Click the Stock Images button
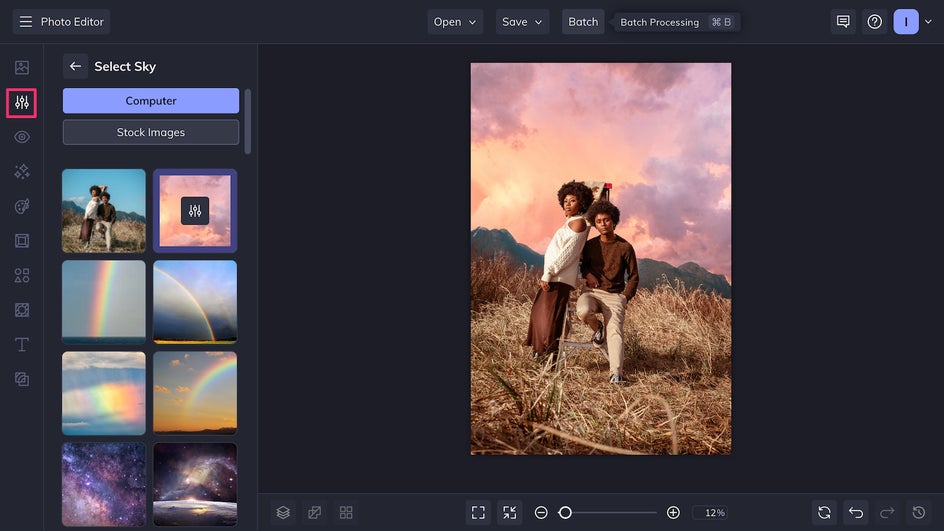This screenshot has width=944, height=531. 151,132
